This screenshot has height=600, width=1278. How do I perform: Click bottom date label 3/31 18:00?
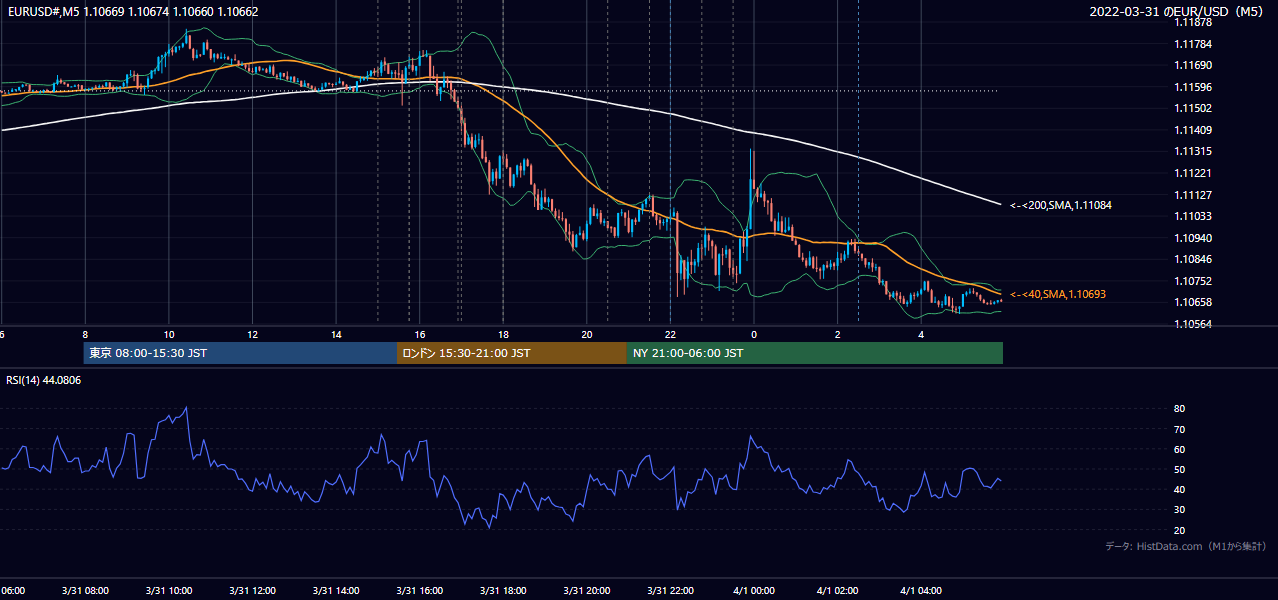pos(503,591)
